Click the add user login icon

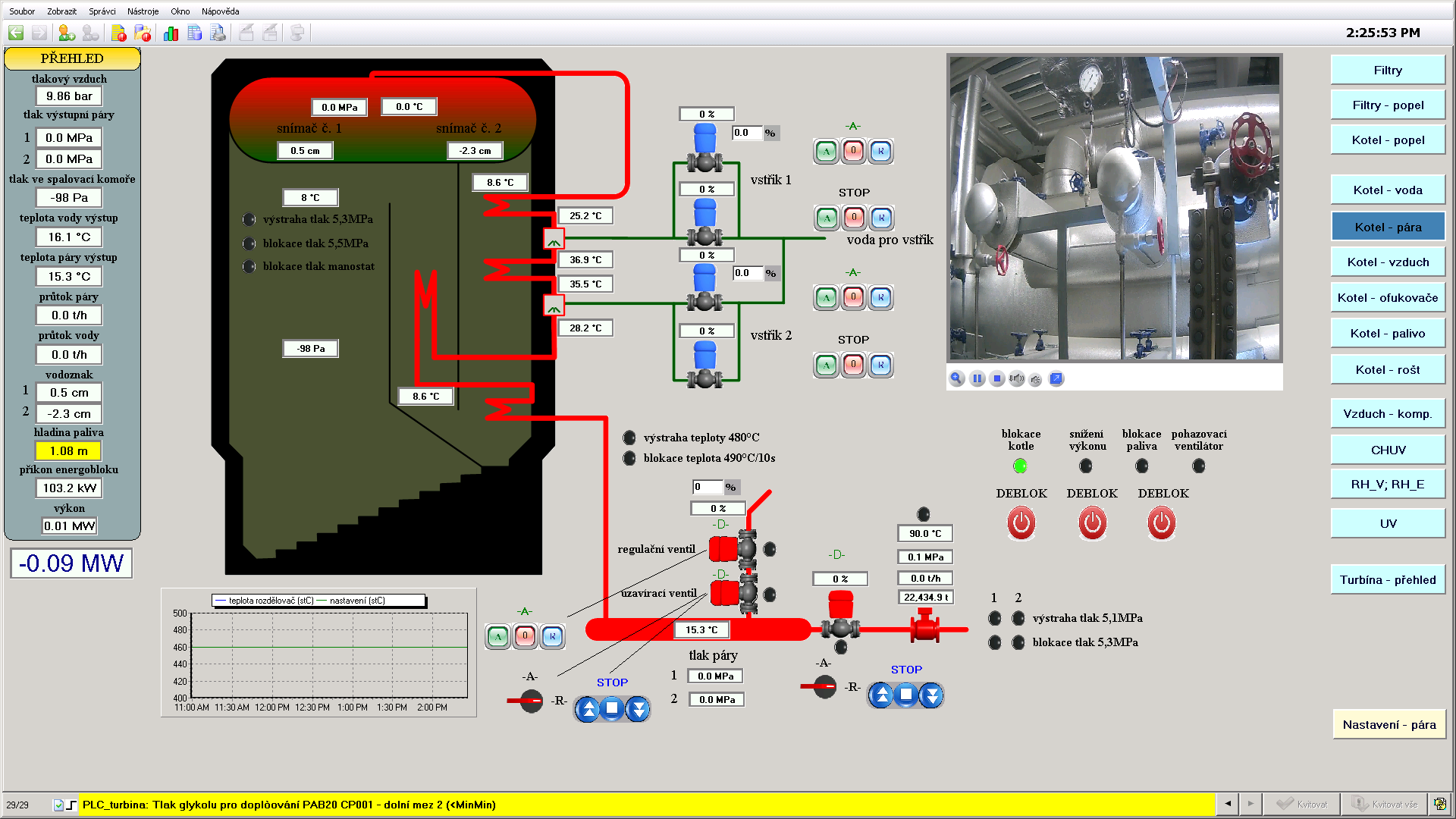pyautogui.click(x=67, y=33)
